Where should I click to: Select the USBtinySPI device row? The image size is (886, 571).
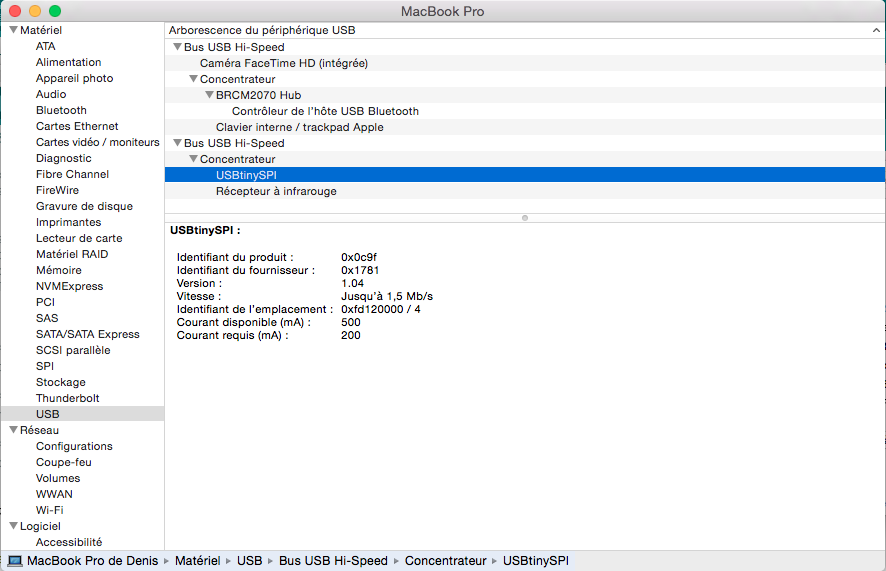click(x=524, y=175)
